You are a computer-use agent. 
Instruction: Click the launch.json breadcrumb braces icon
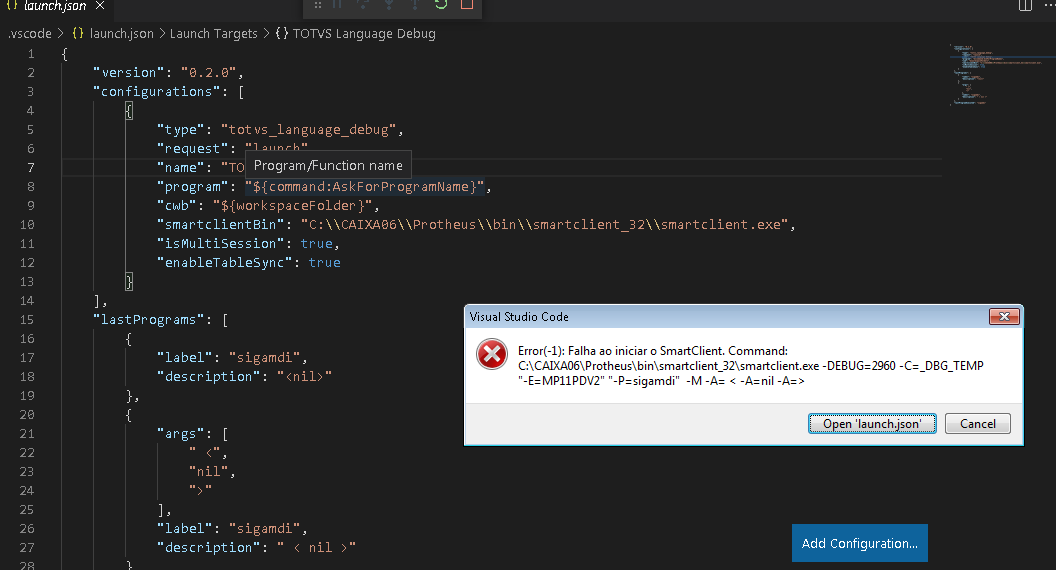pyautogui.click(x=77, y=33)
